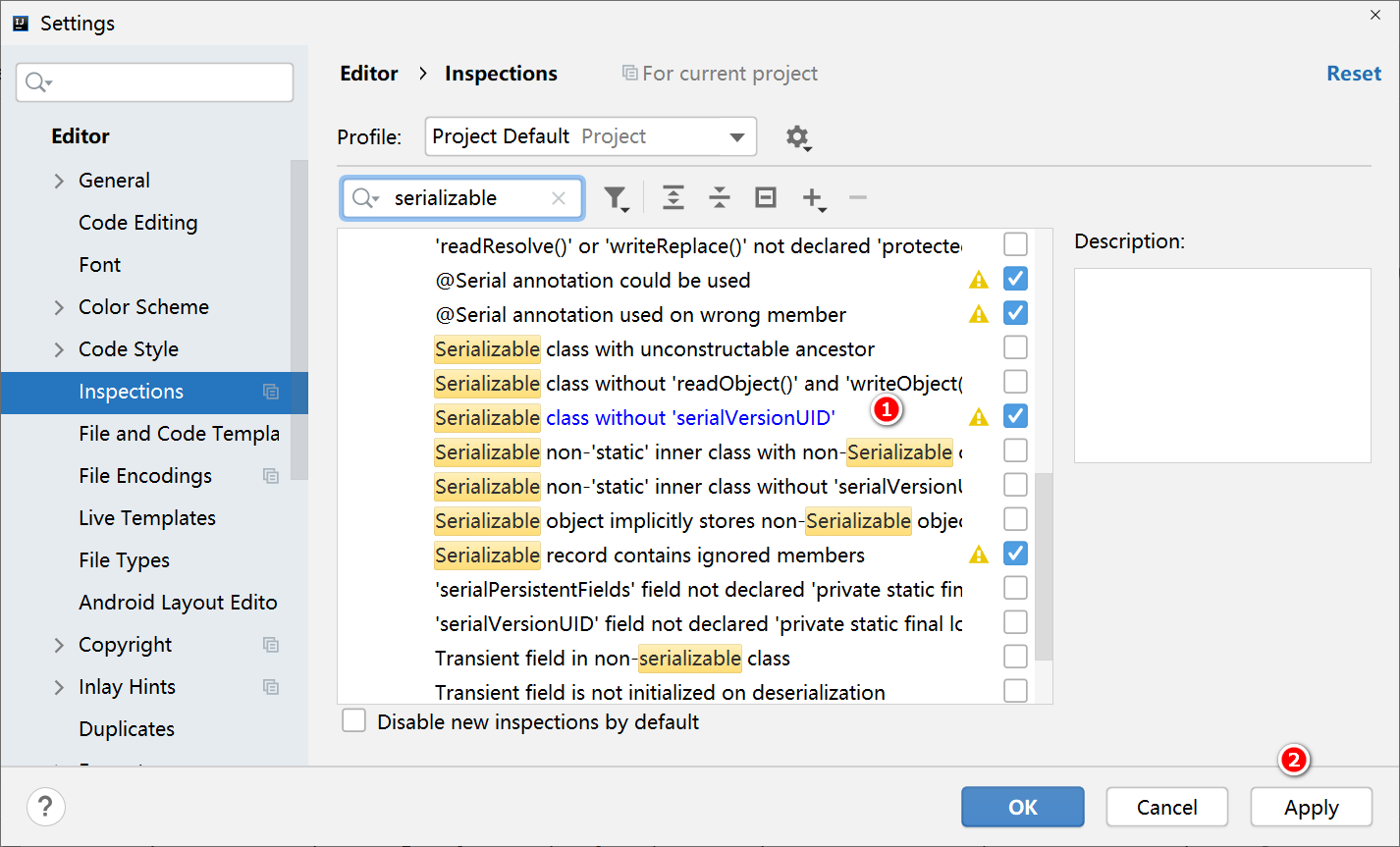Uncheck '@Serial annotation used on wrong member'
This screenshot has height=847, width=1400.
point(1016,313)
